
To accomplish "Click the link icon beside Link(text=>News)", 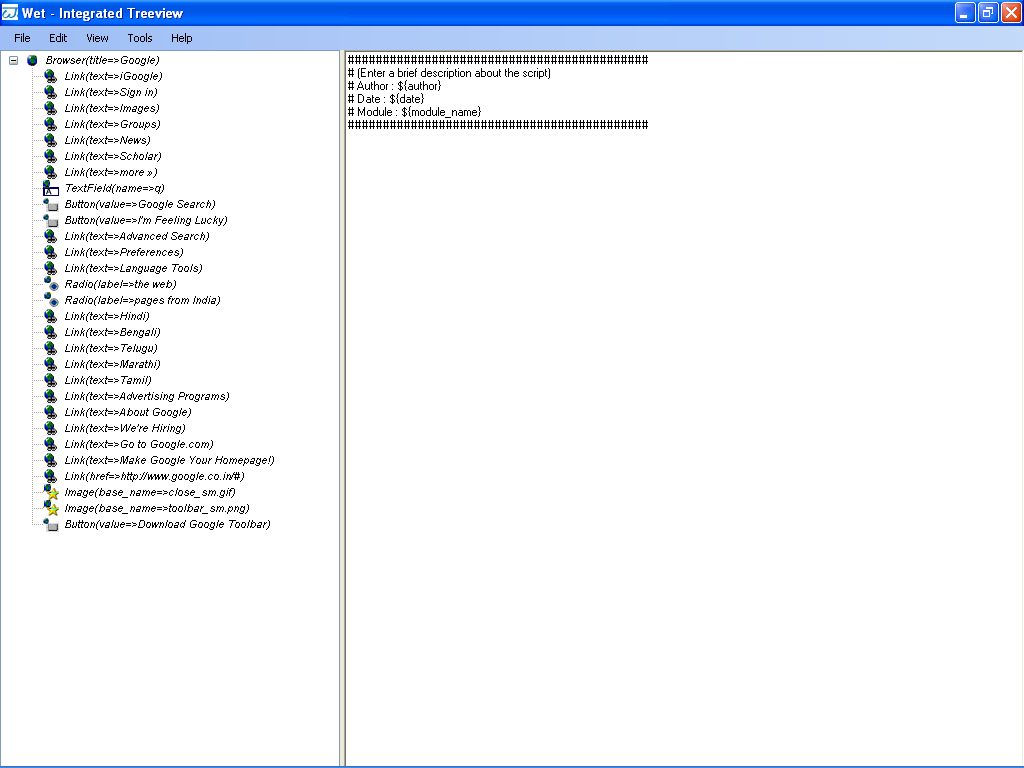I will click(50, 140).
